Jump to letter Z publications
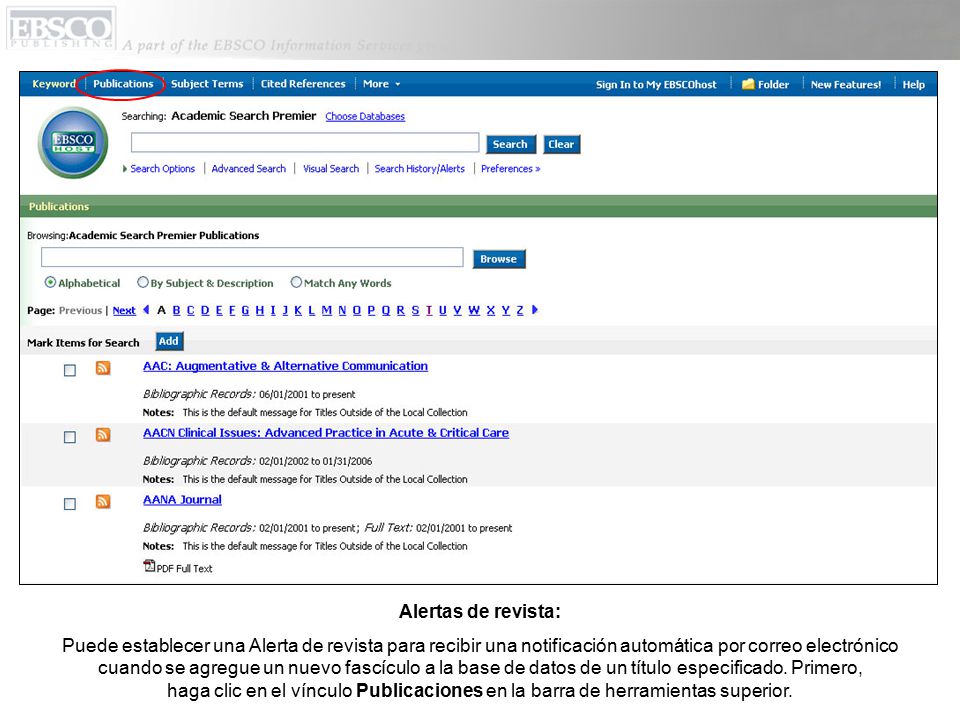960x720 pixels. pyautogui.click(x=520, y=310)
